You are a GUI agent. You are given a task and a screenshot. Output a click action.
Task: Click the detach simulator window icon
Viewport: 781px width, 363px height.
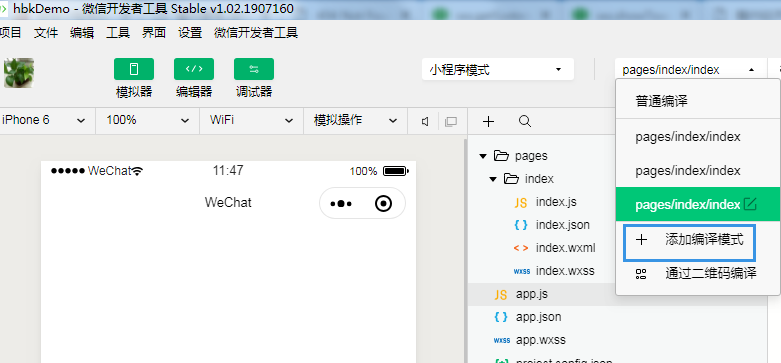(451, 121)
